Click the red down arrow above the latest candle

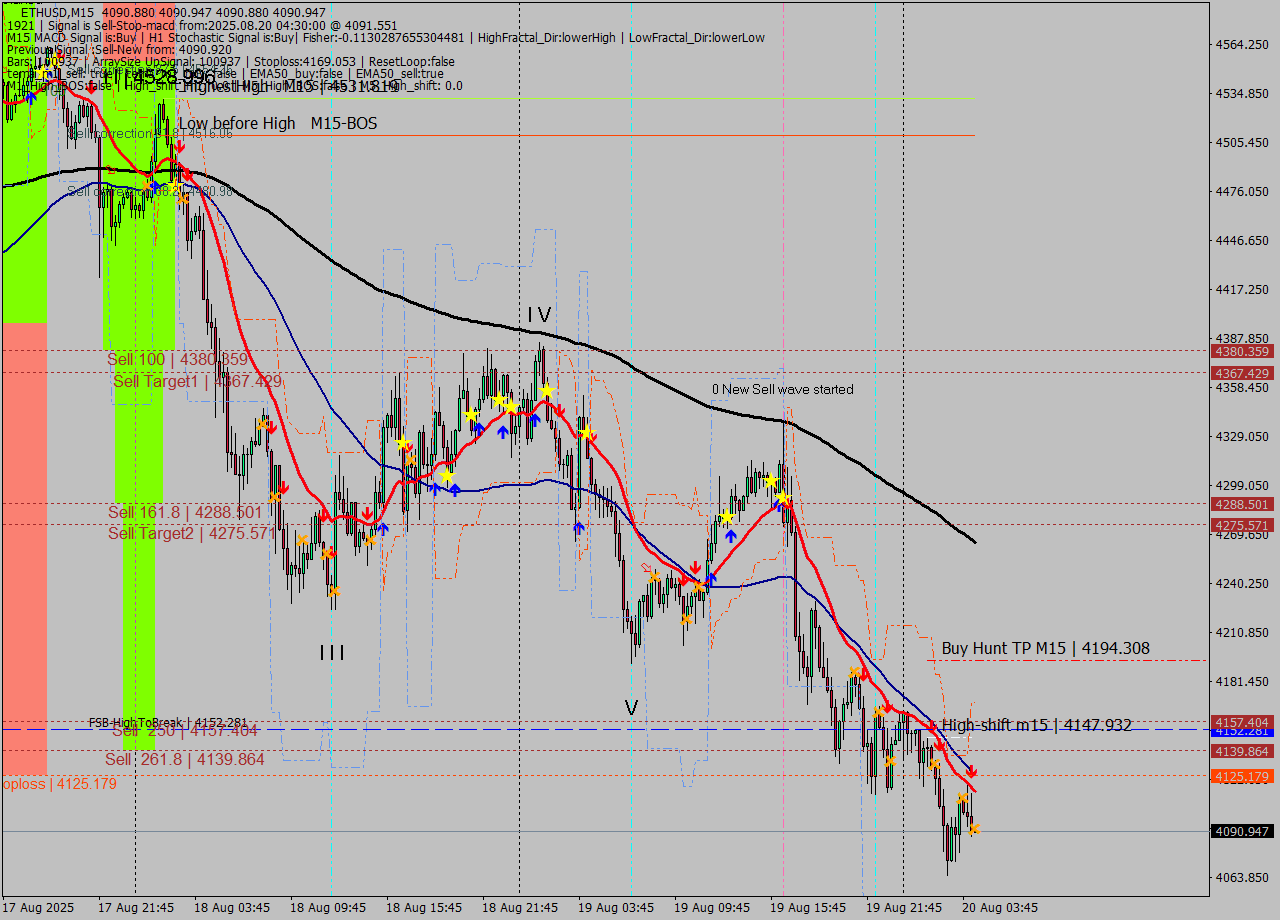coord(971,772)
